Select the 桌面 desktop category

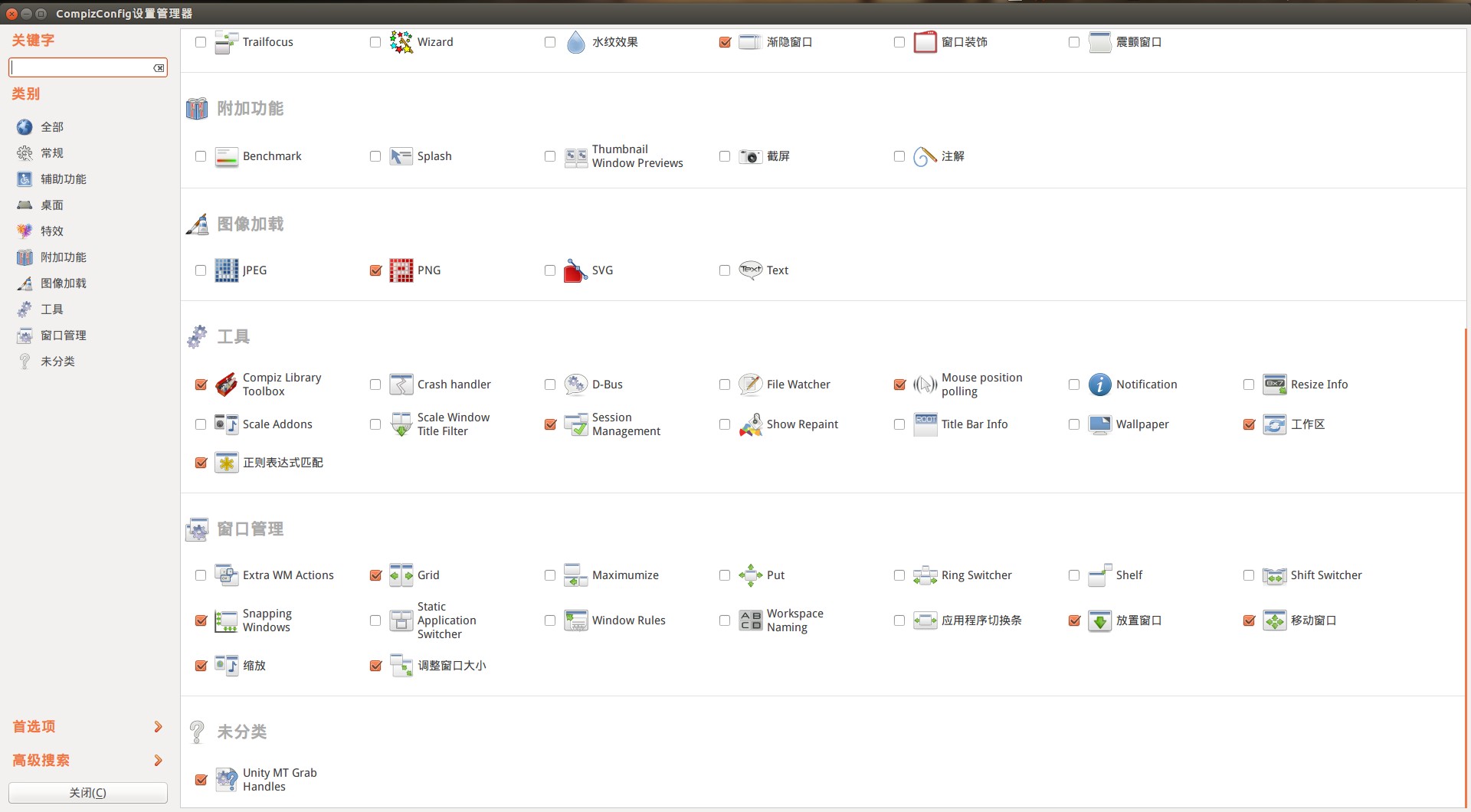51,205
